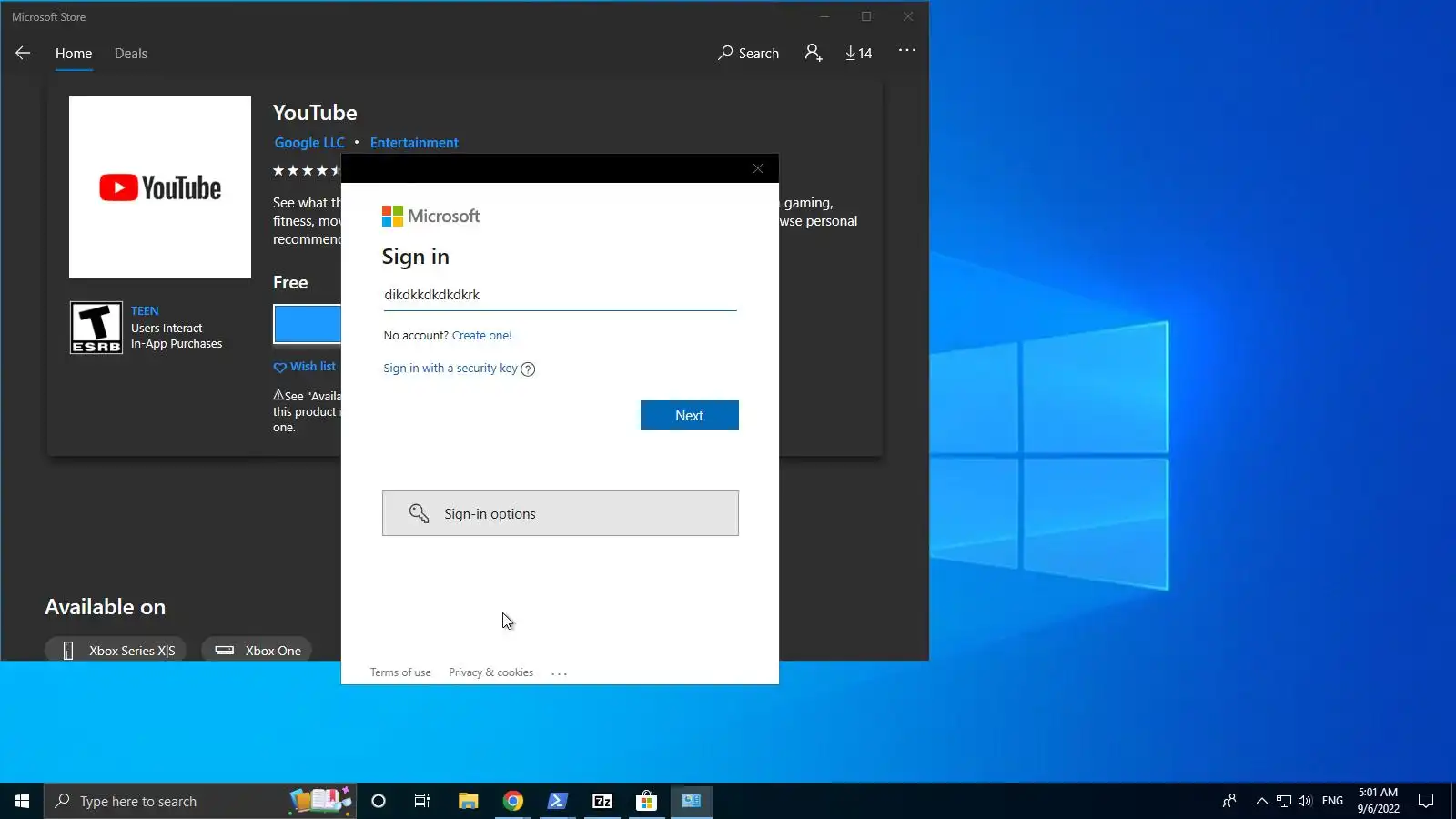Viewport: 1456px width, 819px height.
Task: Add YouTube to Wish list
Action: [x=305, y=367]
